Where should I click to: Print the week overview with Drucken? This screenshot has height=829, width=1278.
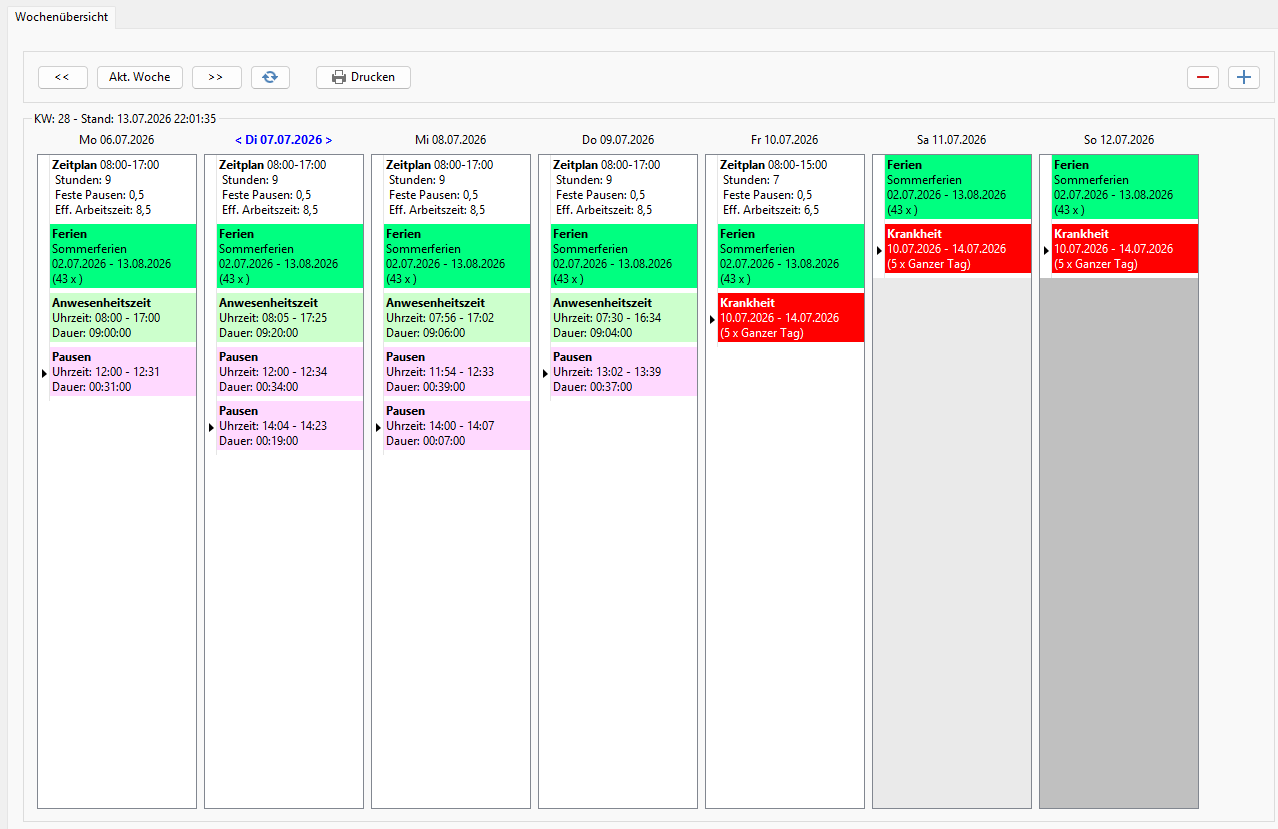363,77
